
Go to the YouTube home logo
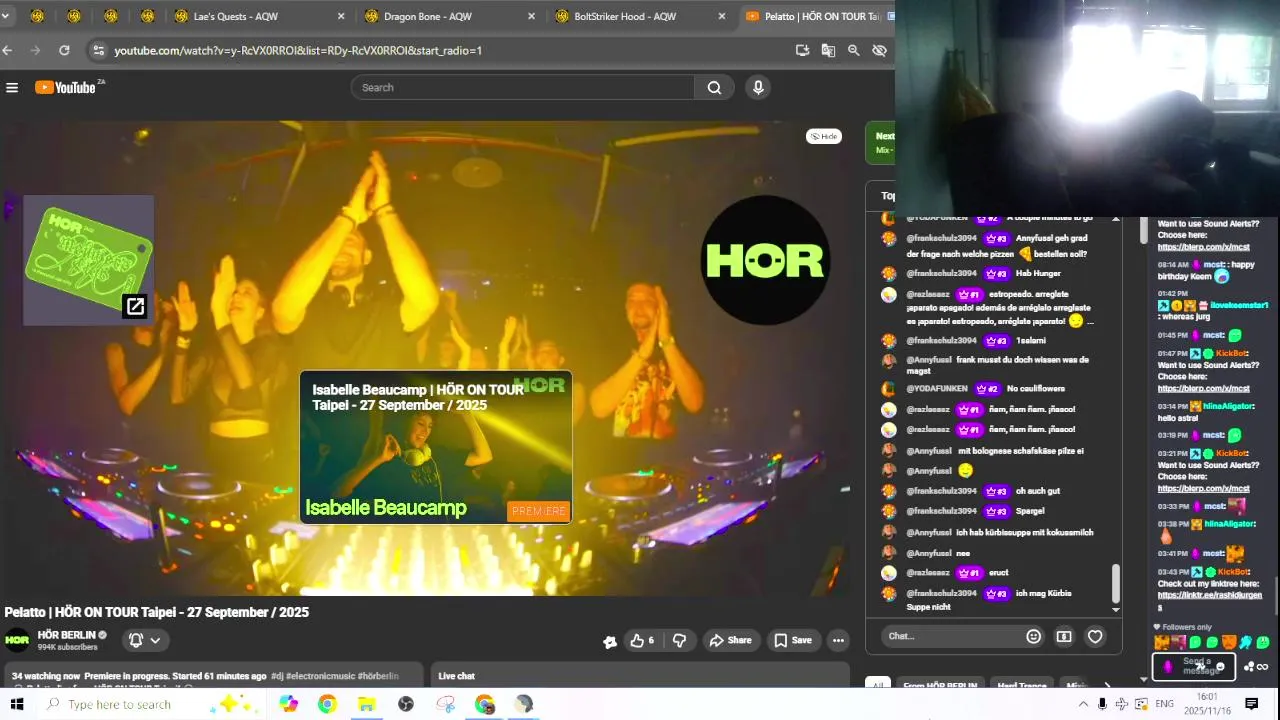pyautogui.click(x=66, y=88)
